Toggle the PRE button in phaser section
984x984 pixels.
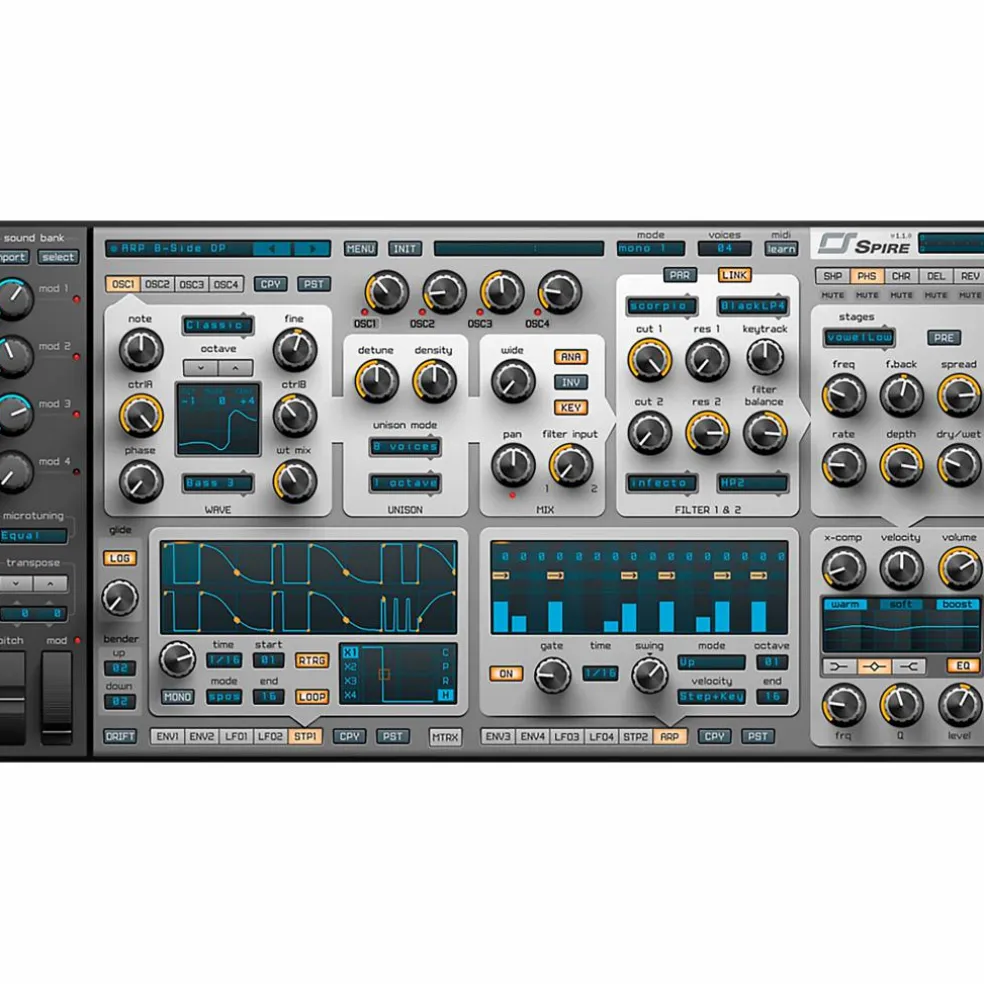pyautogui.click(x=944, y=338)
